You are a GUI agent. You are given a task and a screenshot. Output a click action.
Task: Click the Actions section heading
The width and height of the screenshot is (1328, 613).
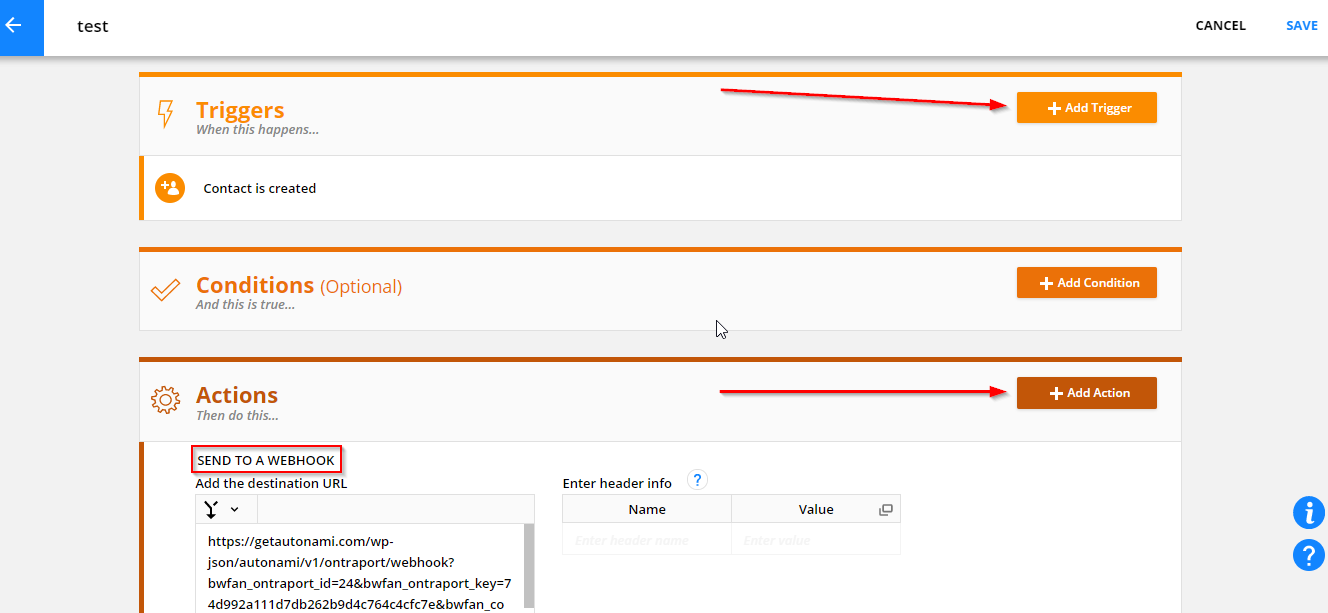[x=237, y=395]
